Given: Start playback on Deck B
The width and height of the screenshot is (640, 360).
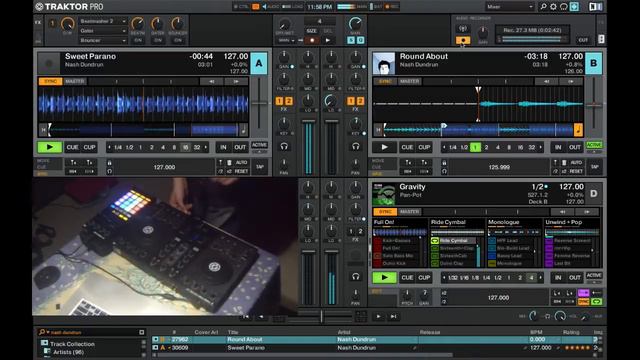Looking at the screenshot, I should (x=384, y=147).
